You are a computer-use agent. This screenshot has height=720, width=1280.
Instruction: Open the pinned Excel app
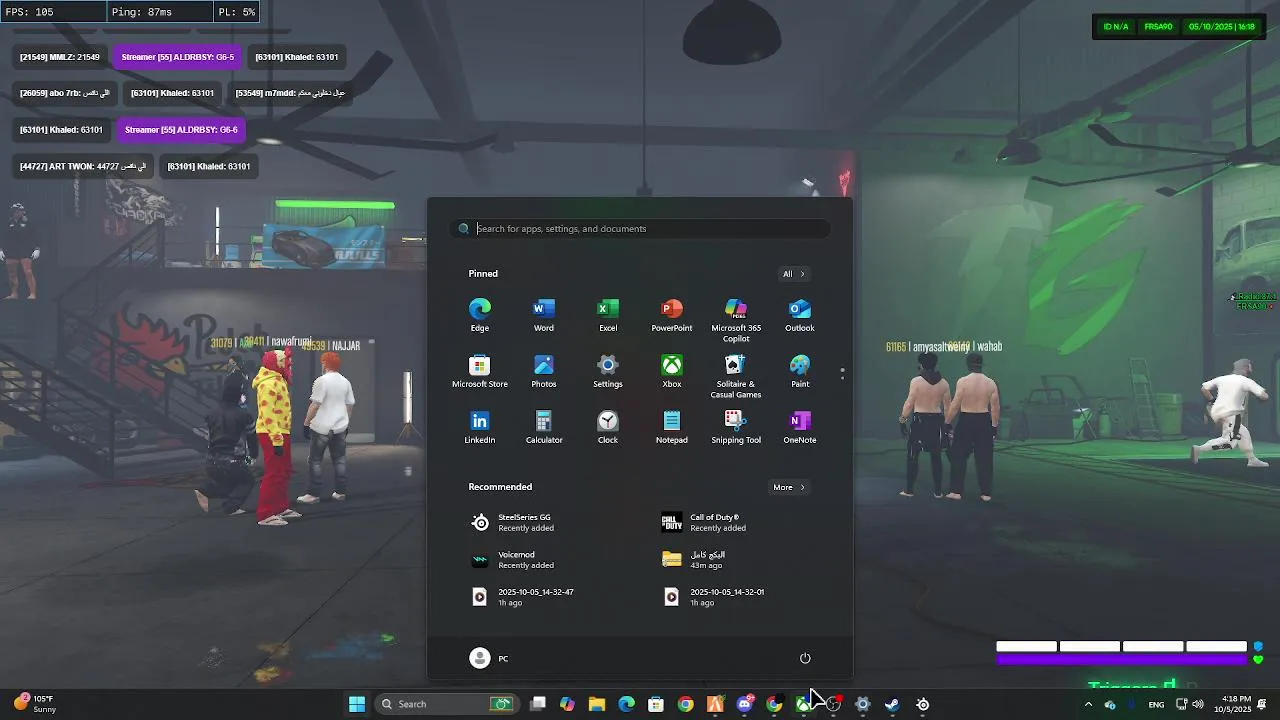point(608,315)
